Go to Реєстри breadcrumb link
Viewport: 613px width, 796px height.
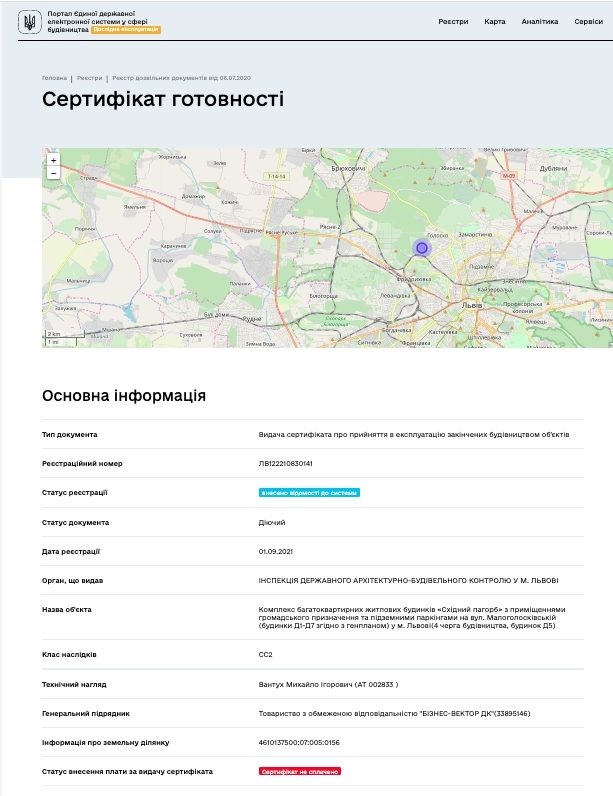(90, 78)
